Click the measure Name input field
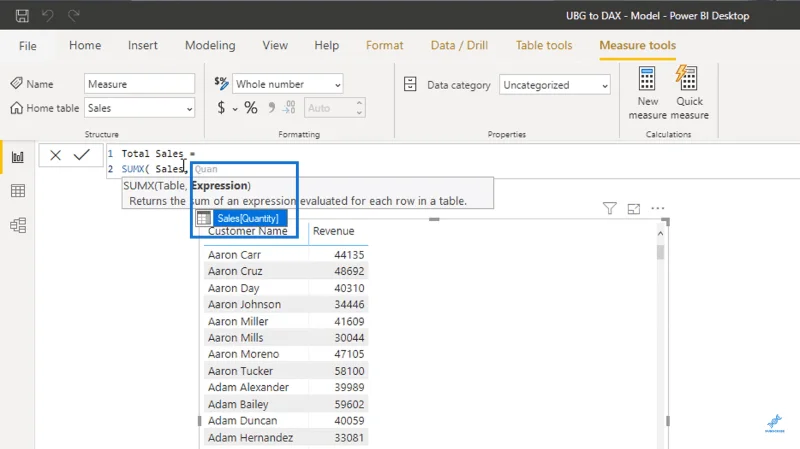 tap(139, 84)
